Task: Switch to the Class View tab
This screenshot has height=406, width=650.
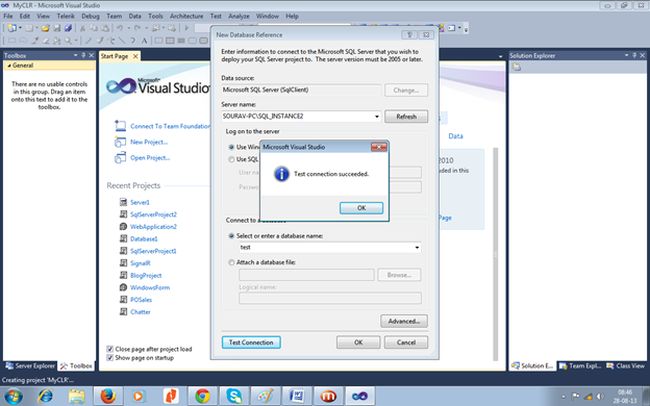Action: click(x=626, y=366)
